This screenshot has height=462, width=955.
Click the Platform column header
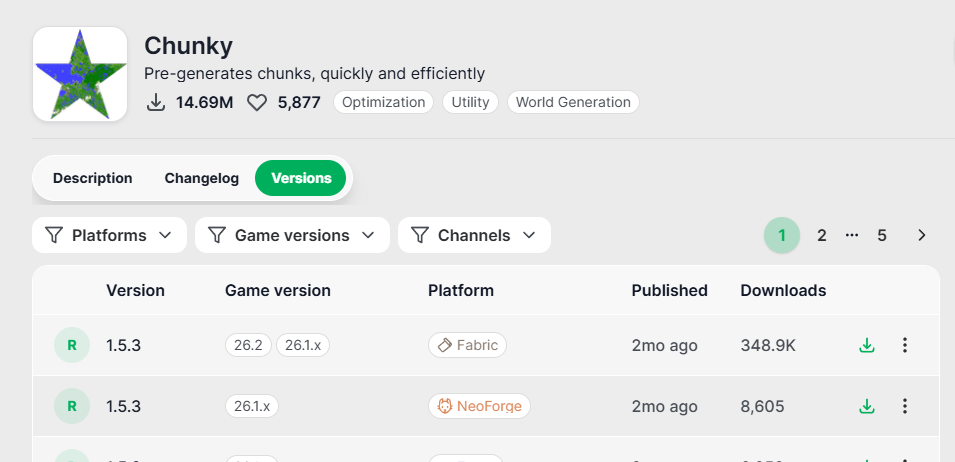[461, 291]
